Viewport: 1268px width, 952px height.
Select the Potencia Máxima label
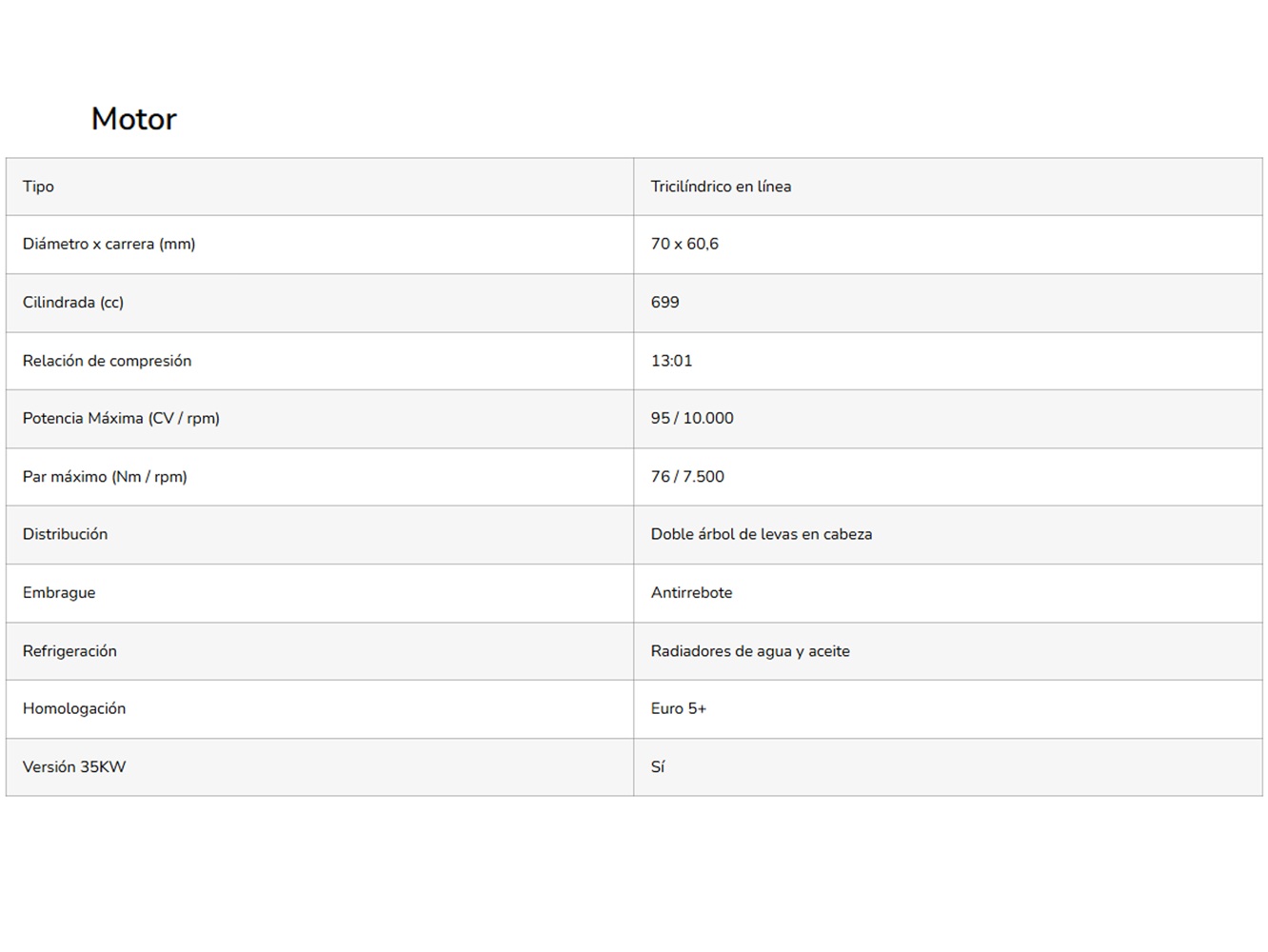coord(121,418)
